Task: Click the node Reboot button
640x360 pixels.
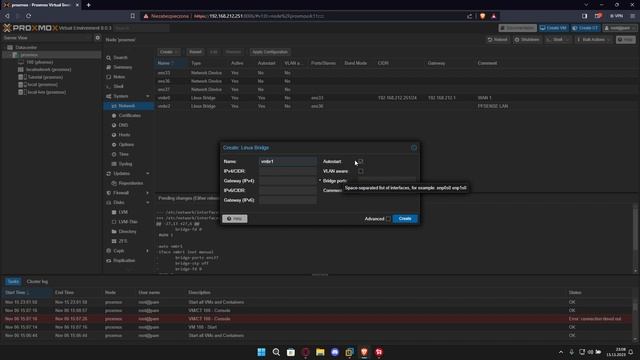Action: (x=498, y=40)
